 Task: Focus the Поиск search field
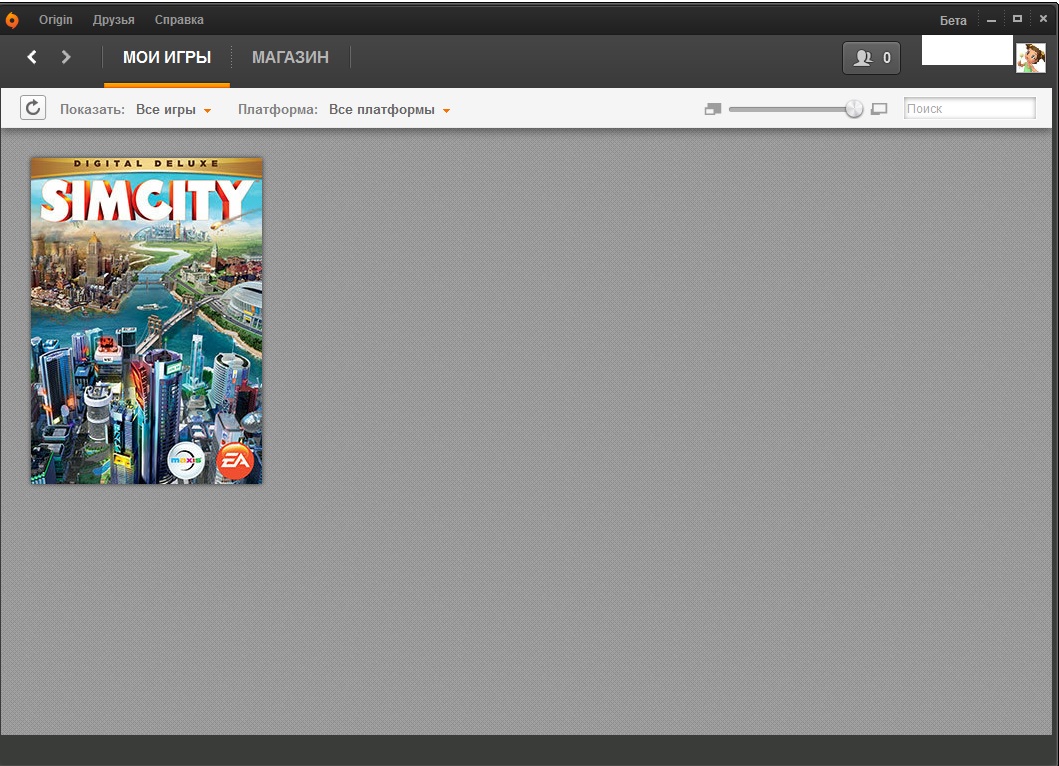pos(969,108)
